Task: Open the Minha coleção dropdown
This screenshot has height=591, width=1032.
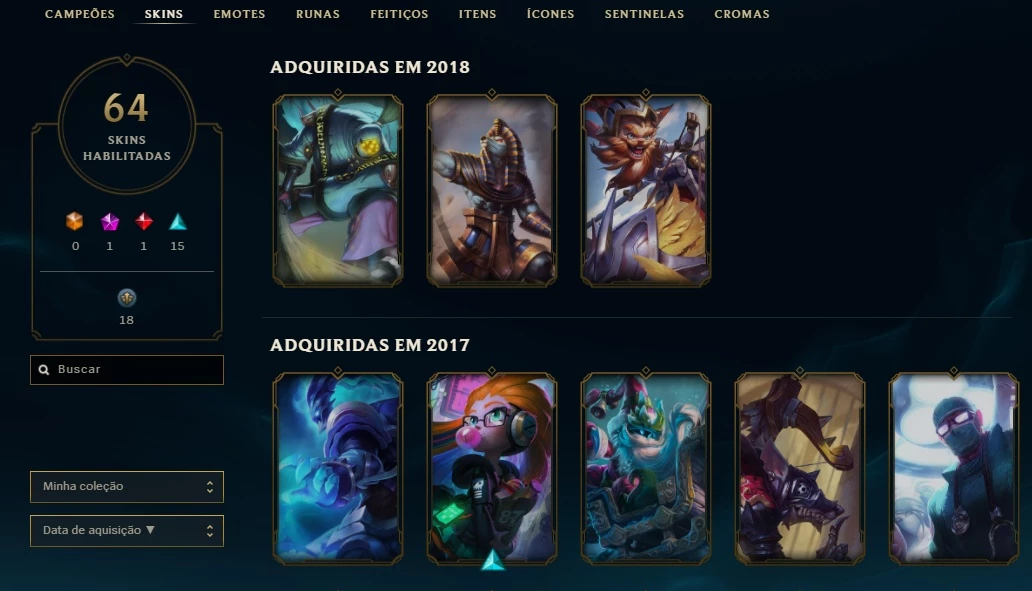Action: [127, 487]
